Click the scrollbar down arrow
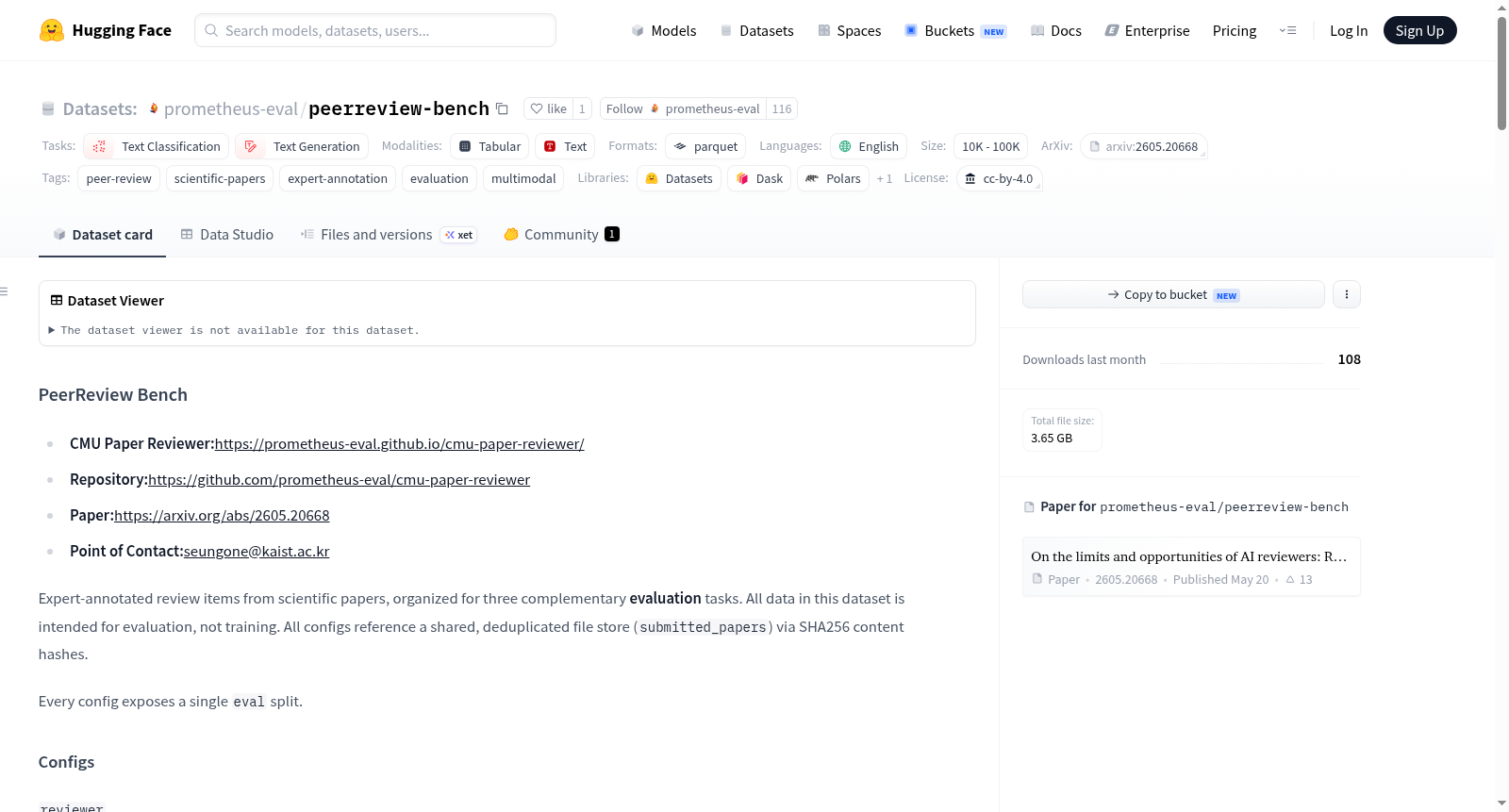The image size is (1509, 812). [1501, 804]
